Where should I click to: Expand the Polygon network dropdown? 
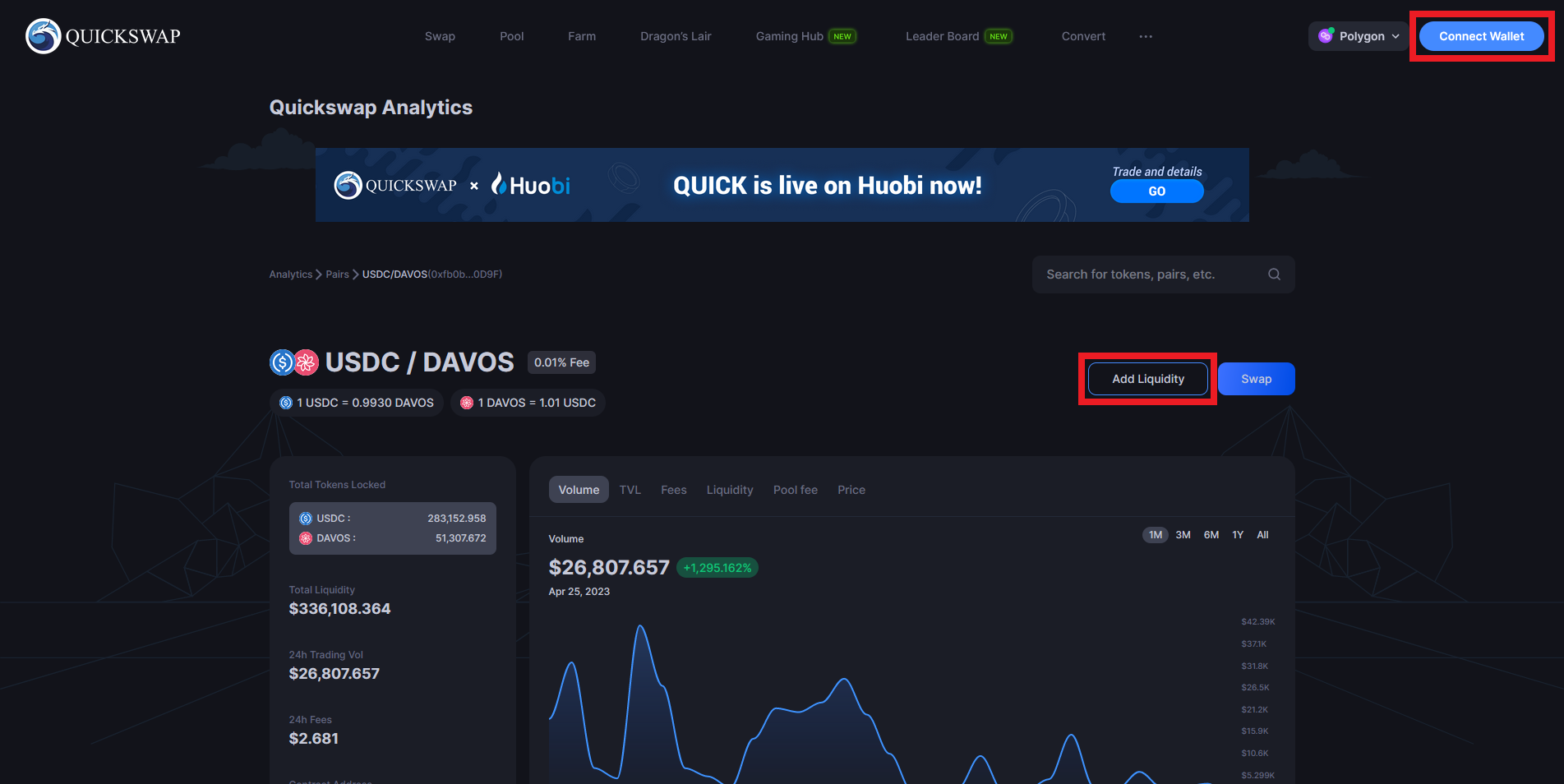(x=1395, y=36)
